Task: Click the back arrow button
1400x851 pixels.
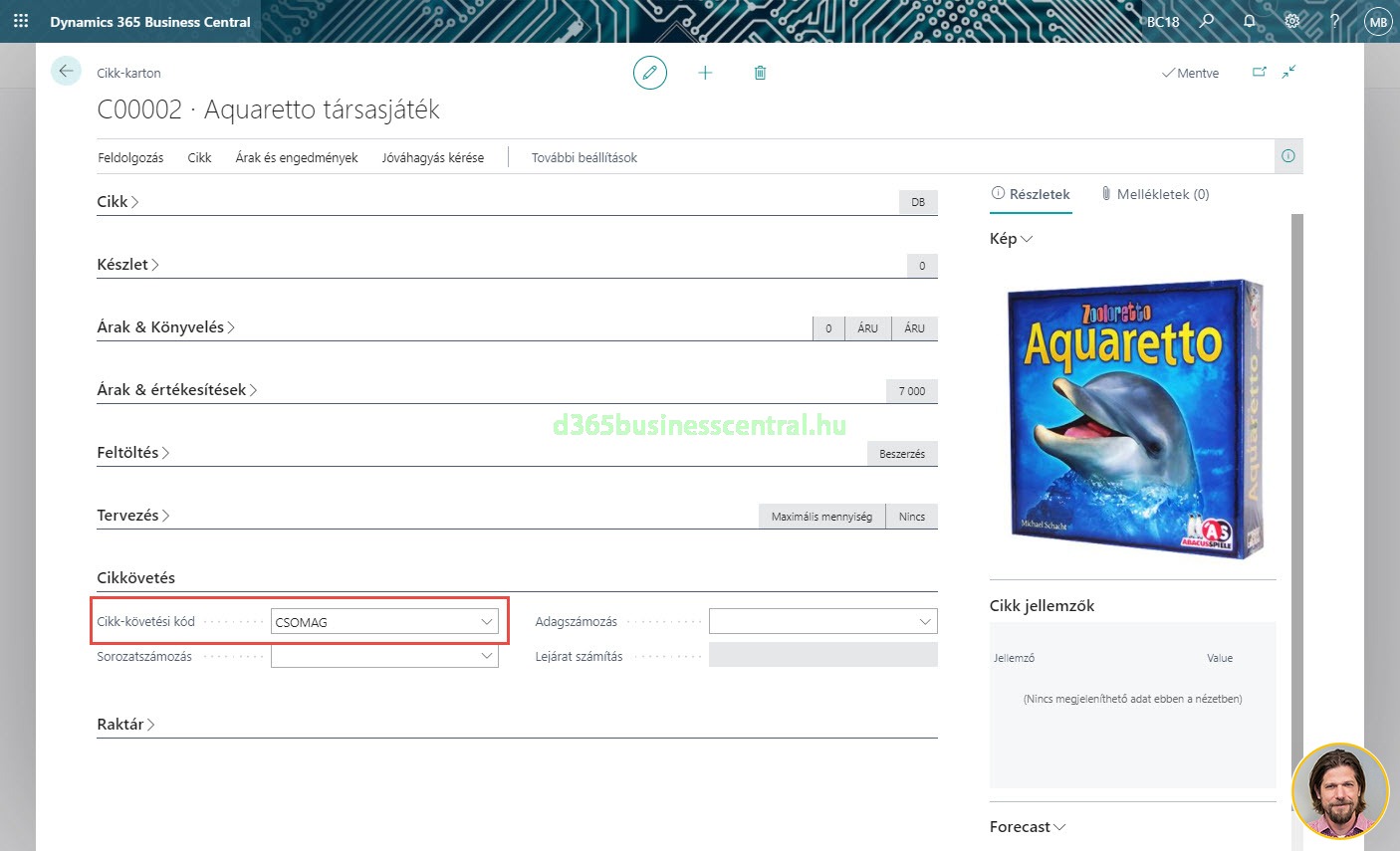Action: [66, 72]
